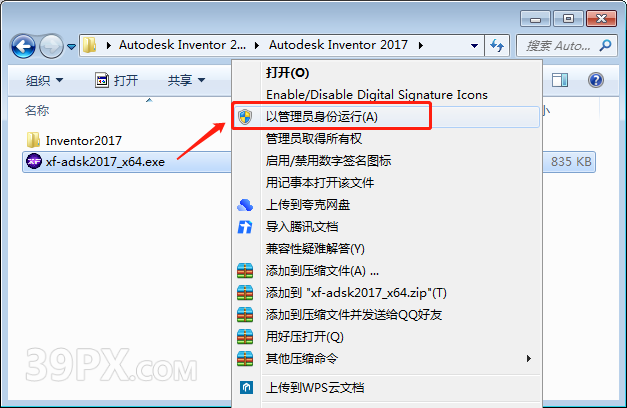The height and width of the screenshot is (408, 627).
Task: Expand the 其他压缩命令 submenu arrow
Action: pyautogui.click(x=529, y=358)
